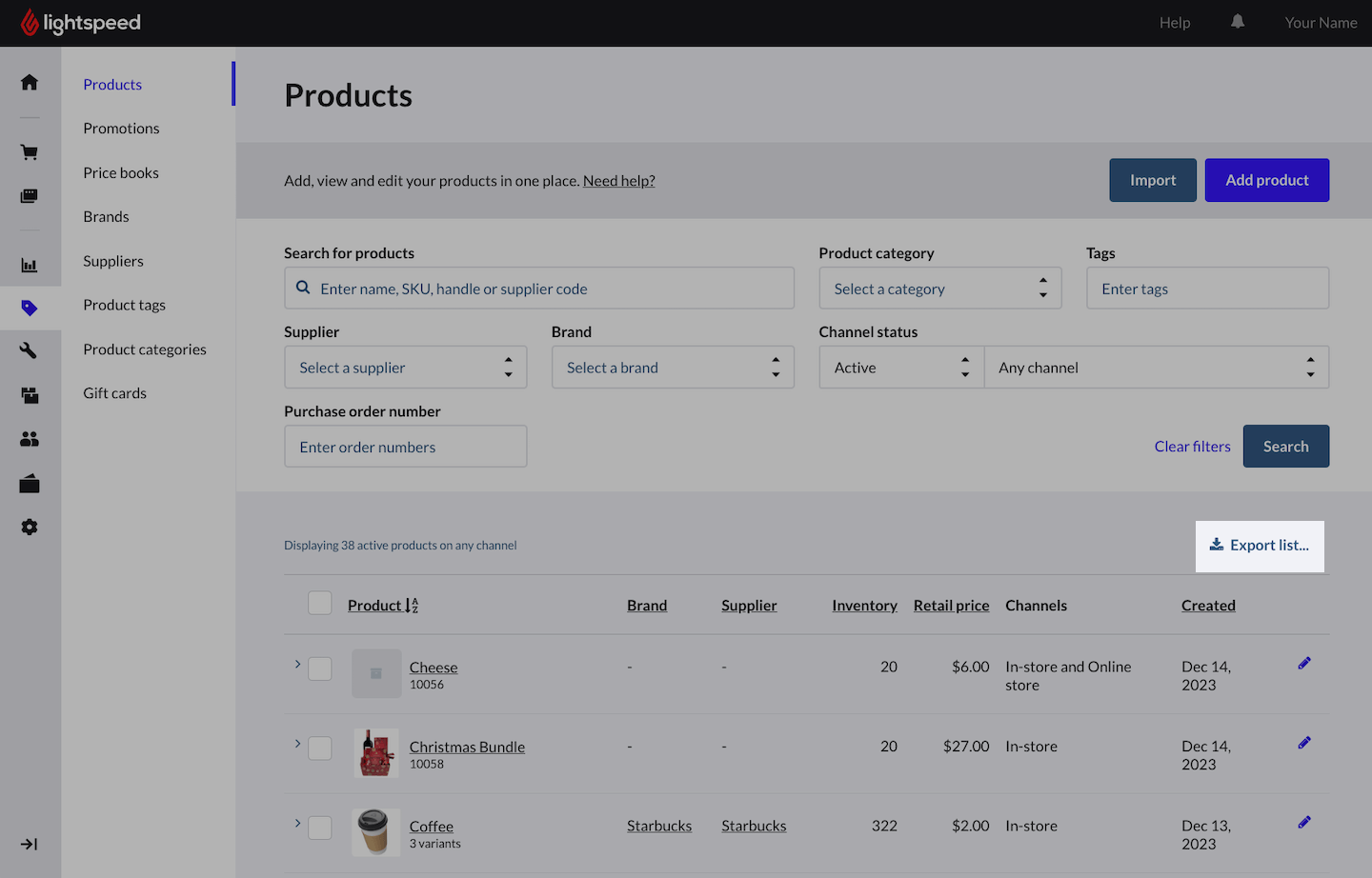This screenshot has height=878, width=1372.
Task: Click the edit pencil for Cheese
Action: coord(1304,664)
